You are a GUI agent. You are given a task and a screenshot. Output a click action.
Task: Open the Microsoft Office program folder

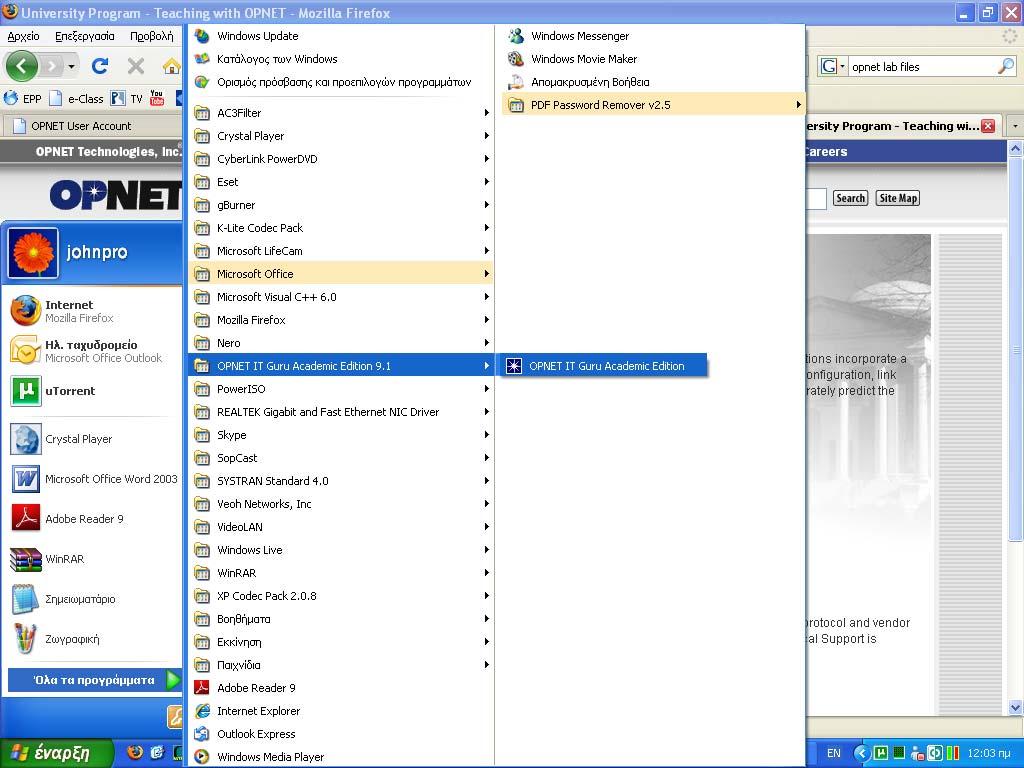pos(341,274)
